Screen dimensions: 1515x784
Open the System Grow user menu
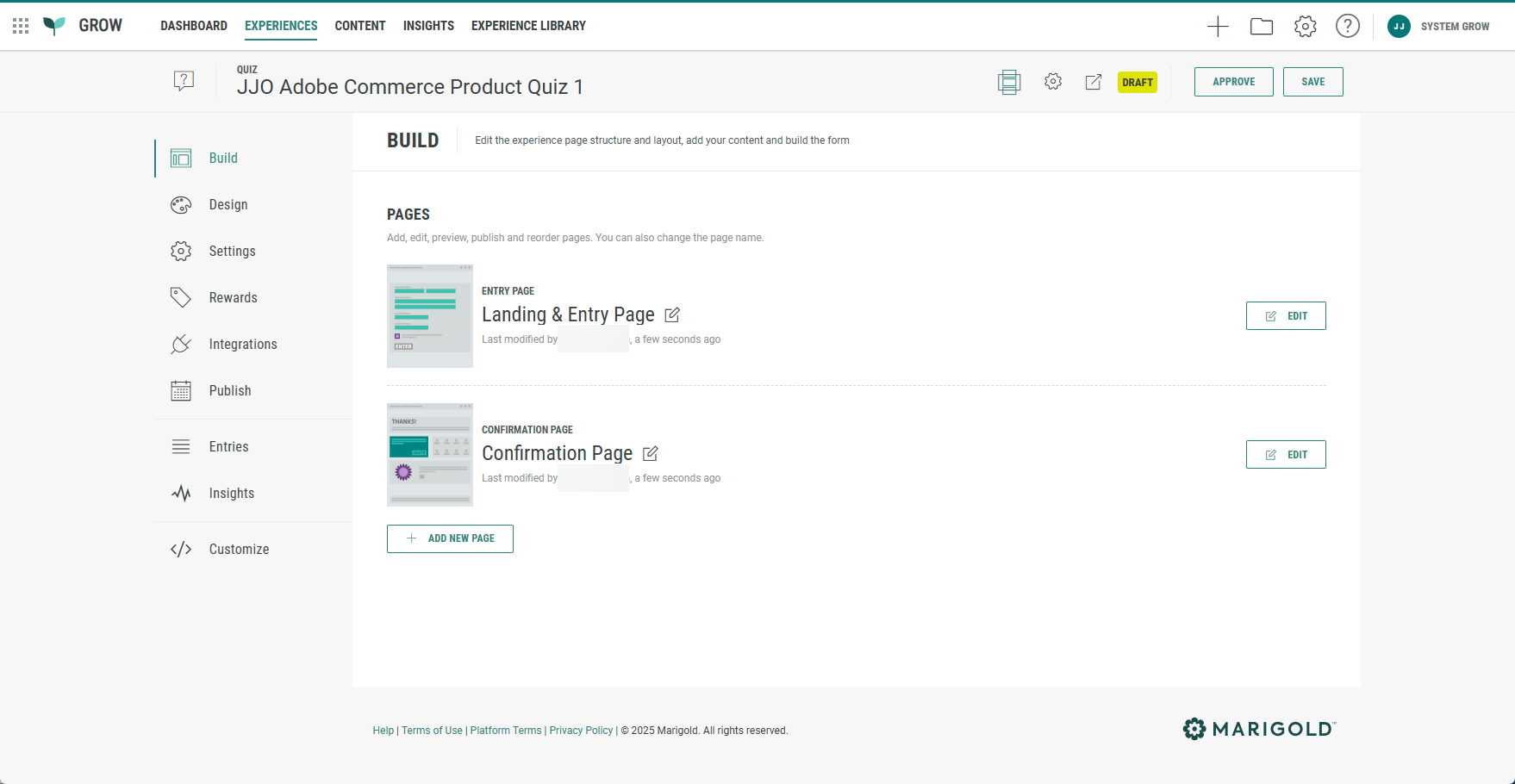point(1438,27)
